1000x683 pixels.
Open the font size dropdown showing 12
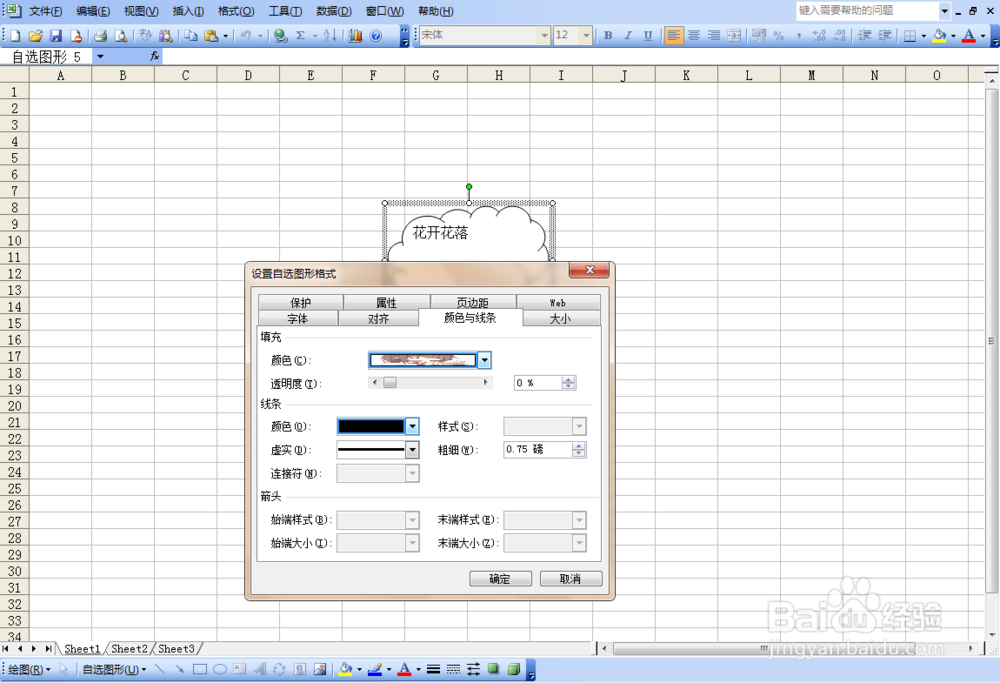coord(585,35)
